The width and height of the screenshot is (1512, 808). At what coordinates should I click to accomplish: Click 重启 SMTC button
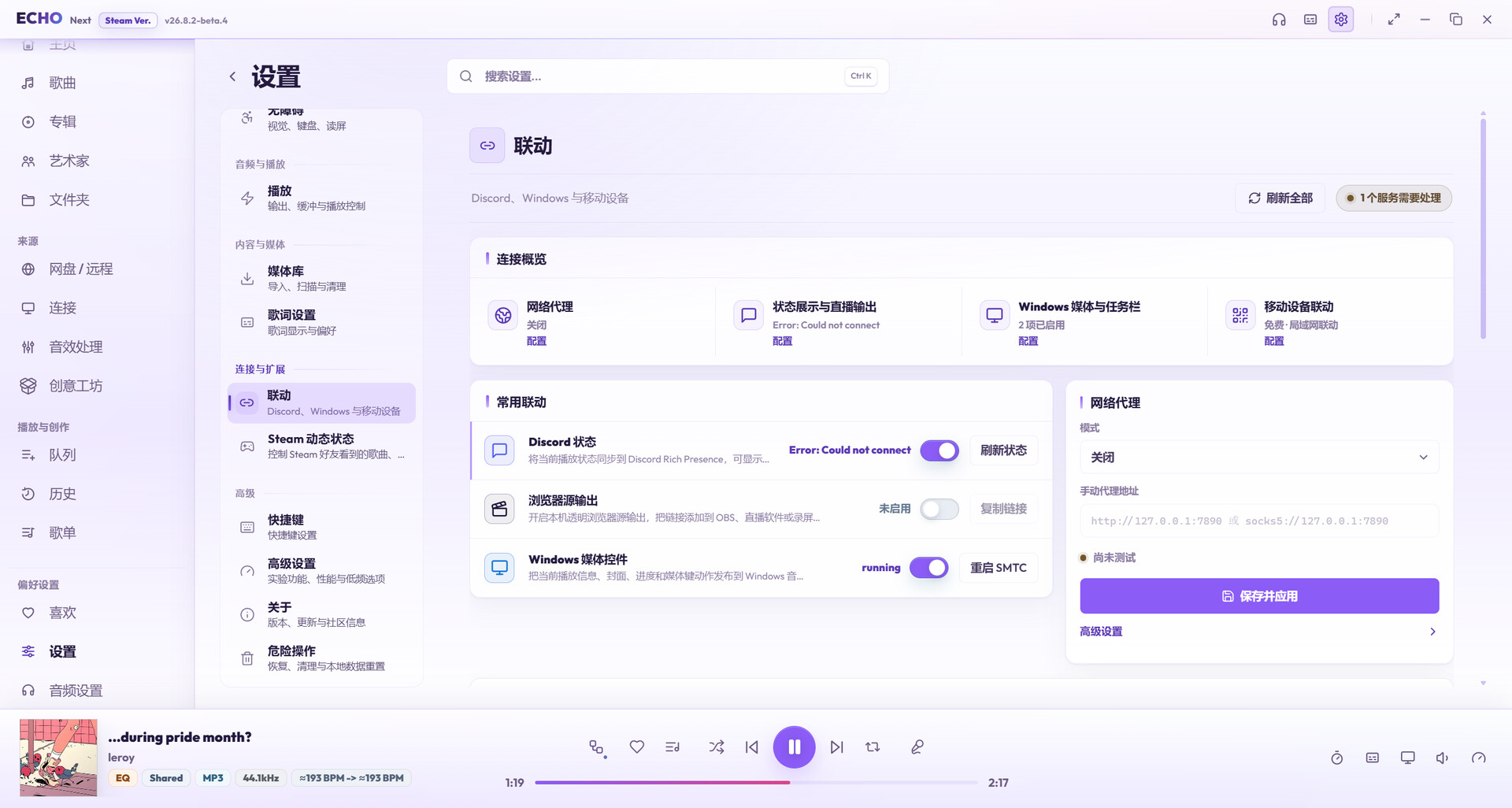point(999,567)
